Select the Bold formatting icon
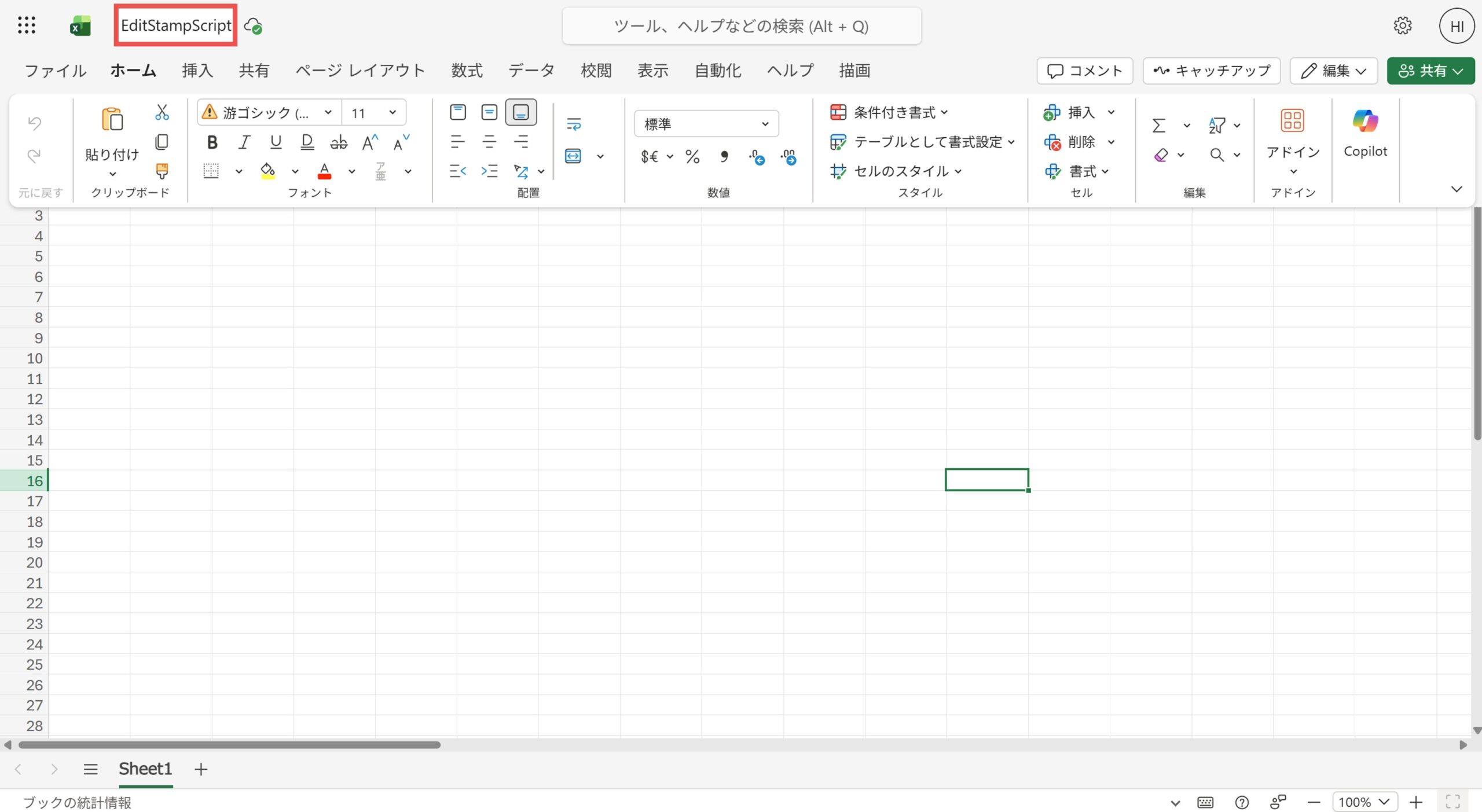The image size is (1482, 812). [x=211, y=142]
